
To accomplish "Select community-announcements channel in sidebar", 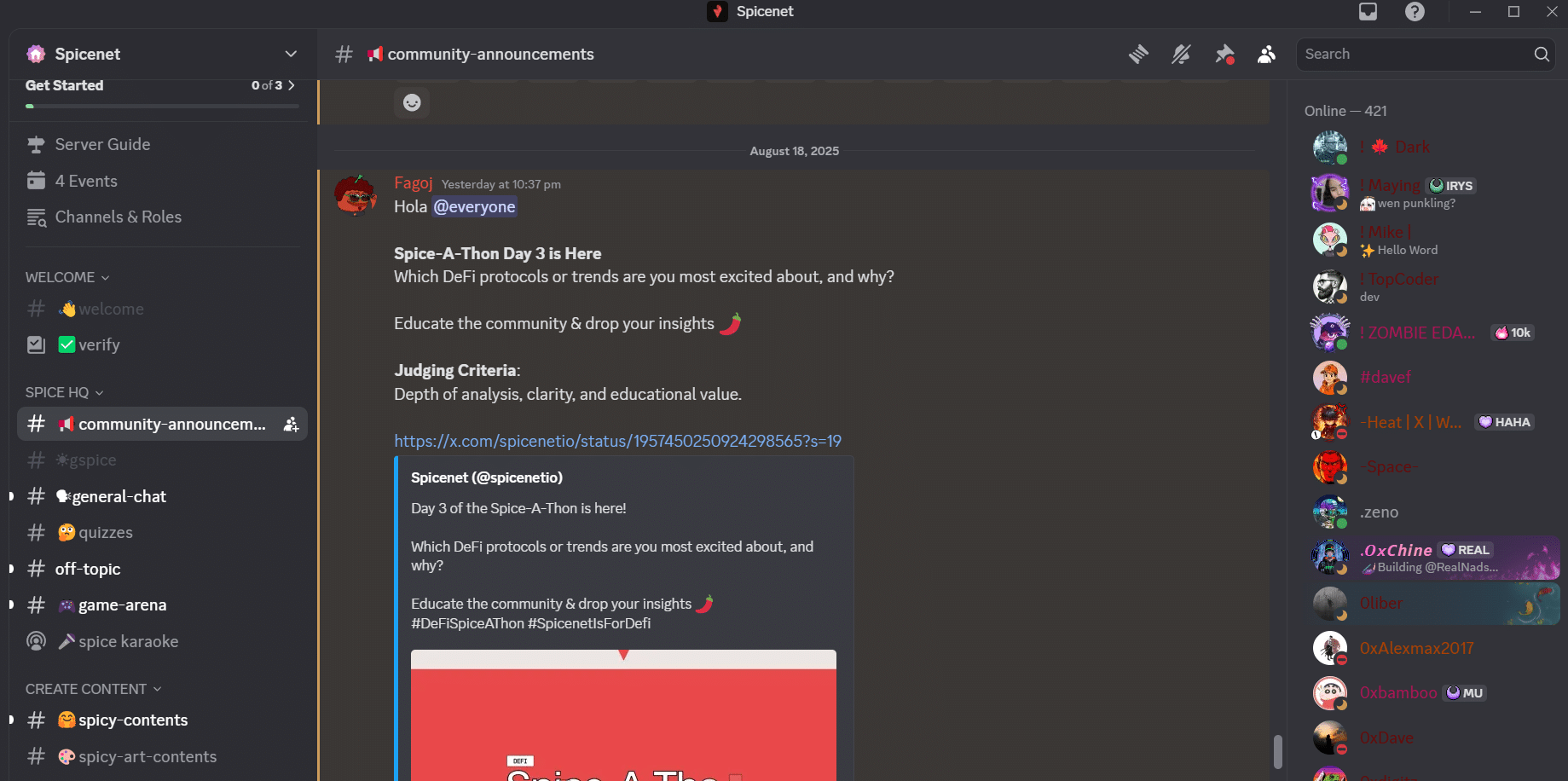I will tap(162, 424).
